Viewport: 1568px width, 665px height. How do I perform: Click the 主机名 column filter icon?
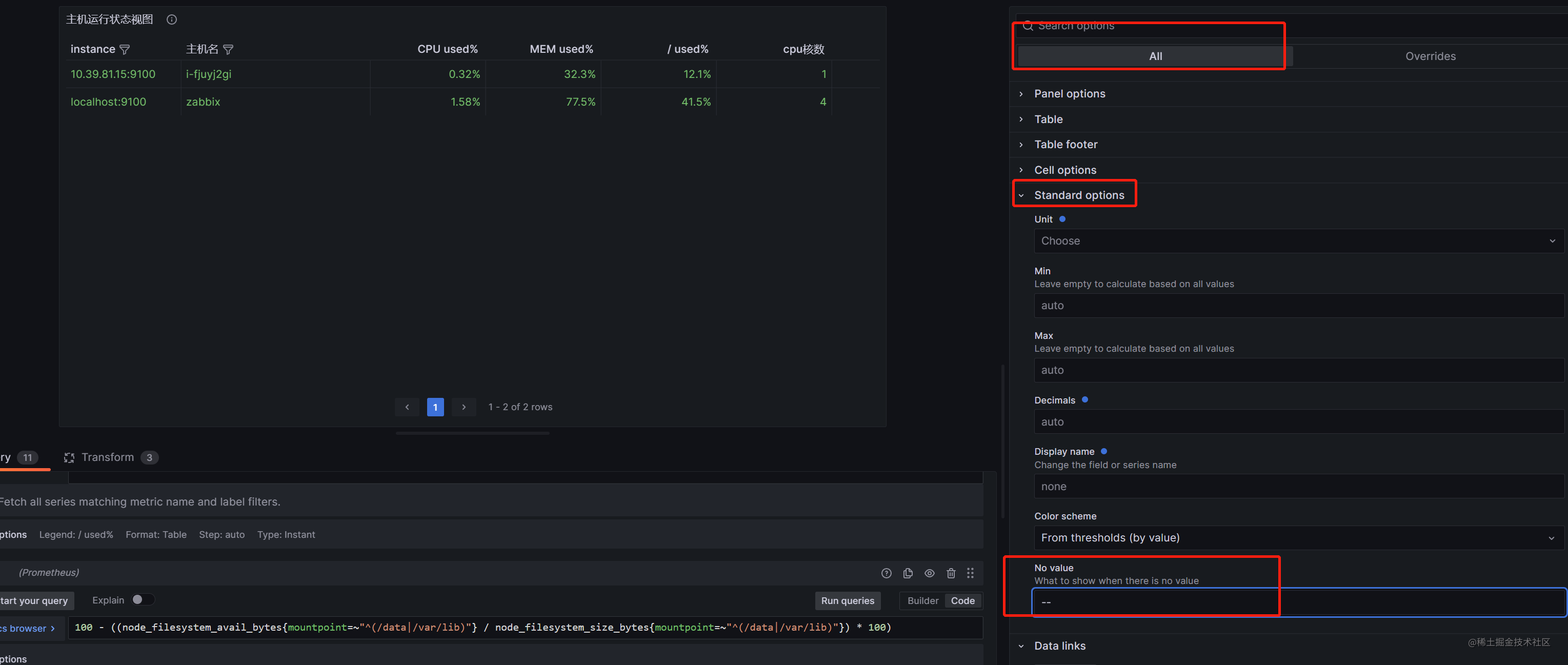pyautogui.click(x=228, y=49)
